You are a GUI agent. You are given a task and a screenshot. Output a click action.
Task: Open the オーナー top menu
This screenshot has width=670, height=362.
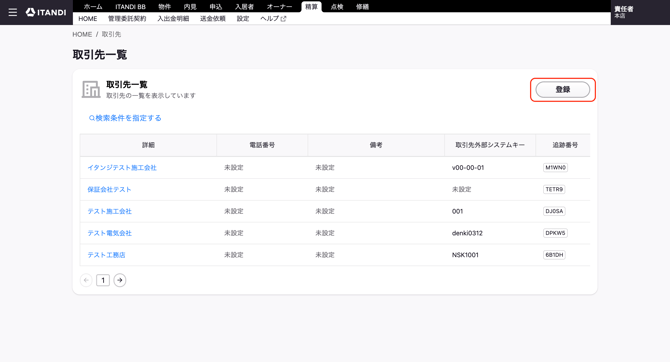279,6
